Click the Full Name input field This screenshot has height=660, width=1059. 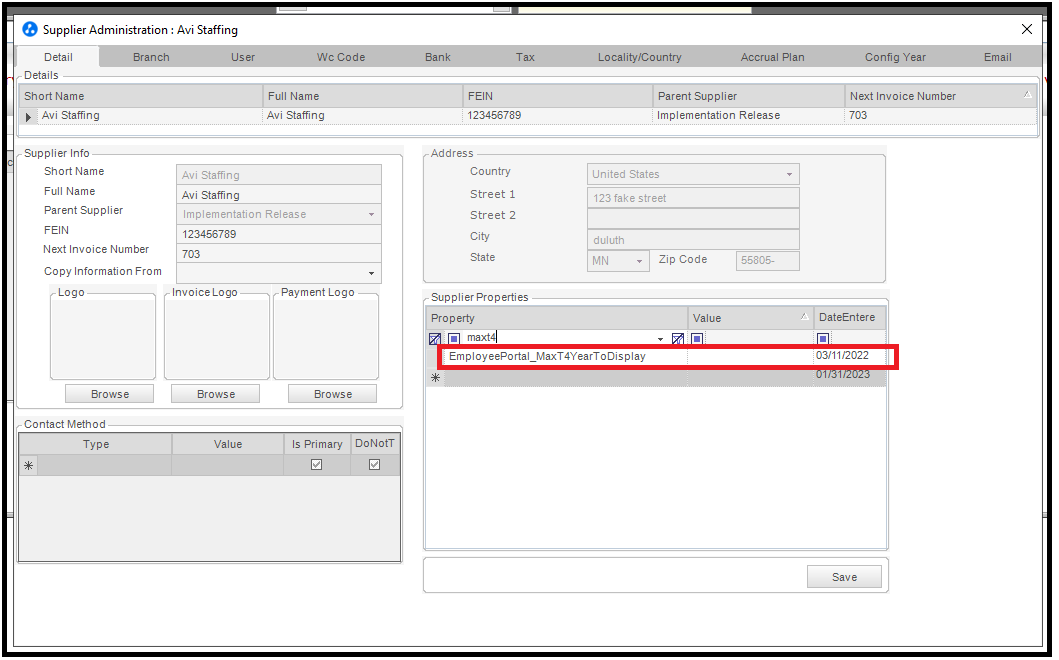(278, 195)
